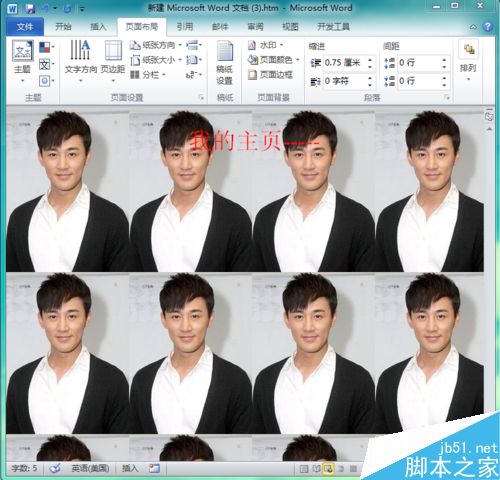The height and width of the screenshot is (480, 500).
Task: Switch to Print Layout view button
Action: [304, 469]
